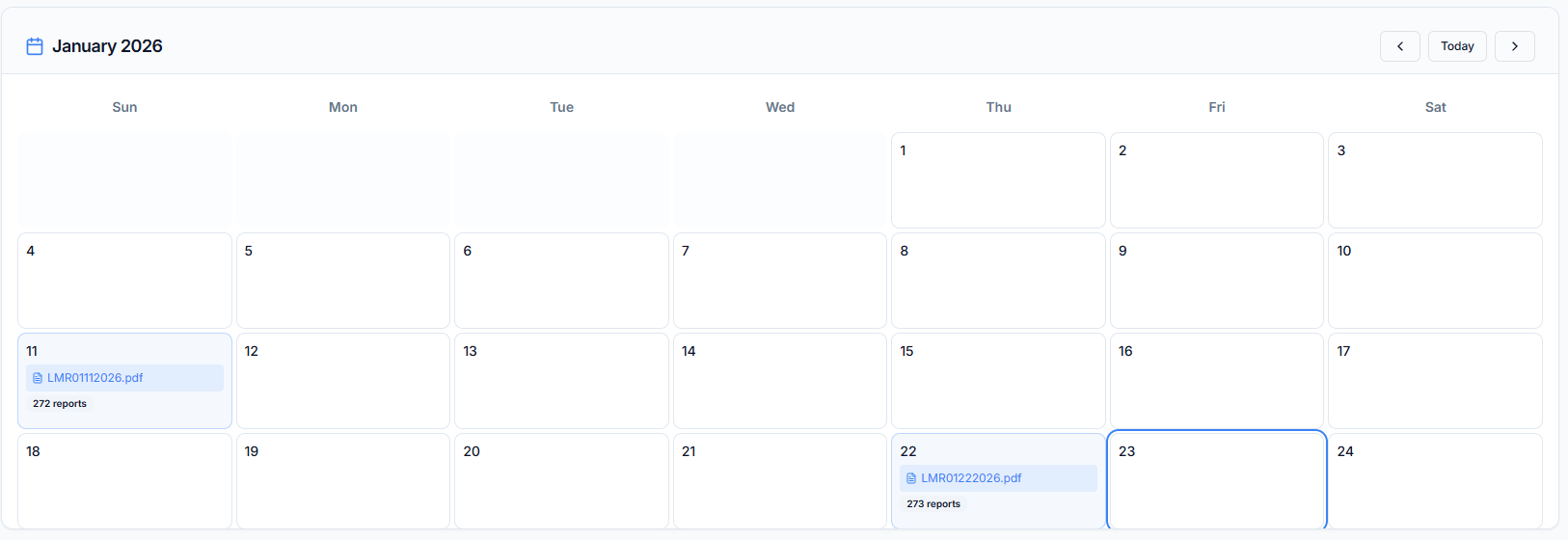Click the 272 reports label
The height and width of the screenshot is (540, 1568).
[60, 404]
